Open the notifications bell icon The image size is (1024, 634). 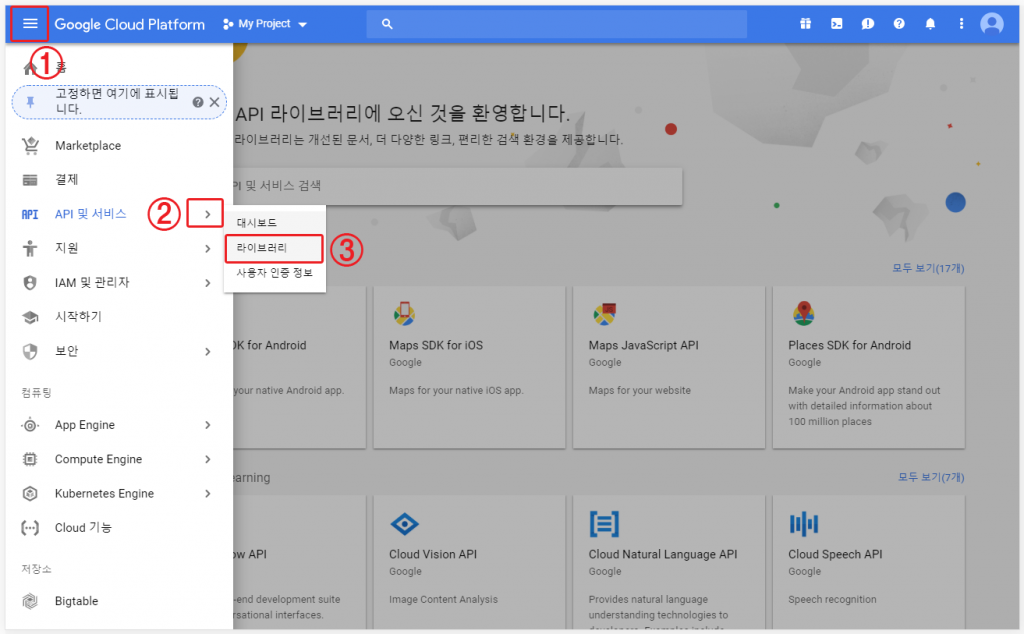click(930, 24)
